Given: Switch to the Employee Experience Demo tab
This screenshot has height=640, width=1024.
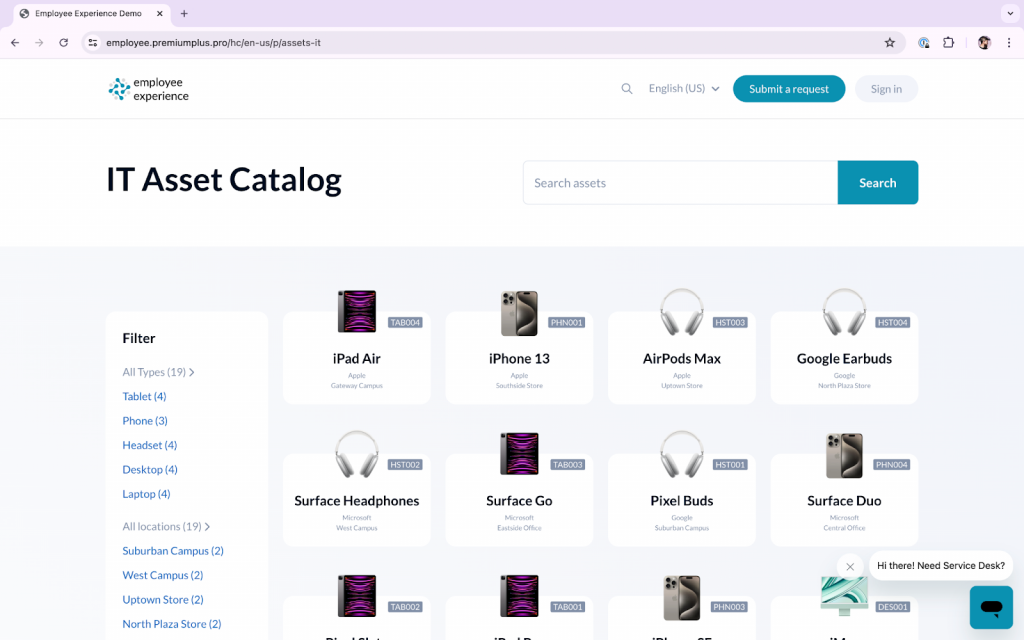Looking at the screenshot, I should (x=88, y=14).
